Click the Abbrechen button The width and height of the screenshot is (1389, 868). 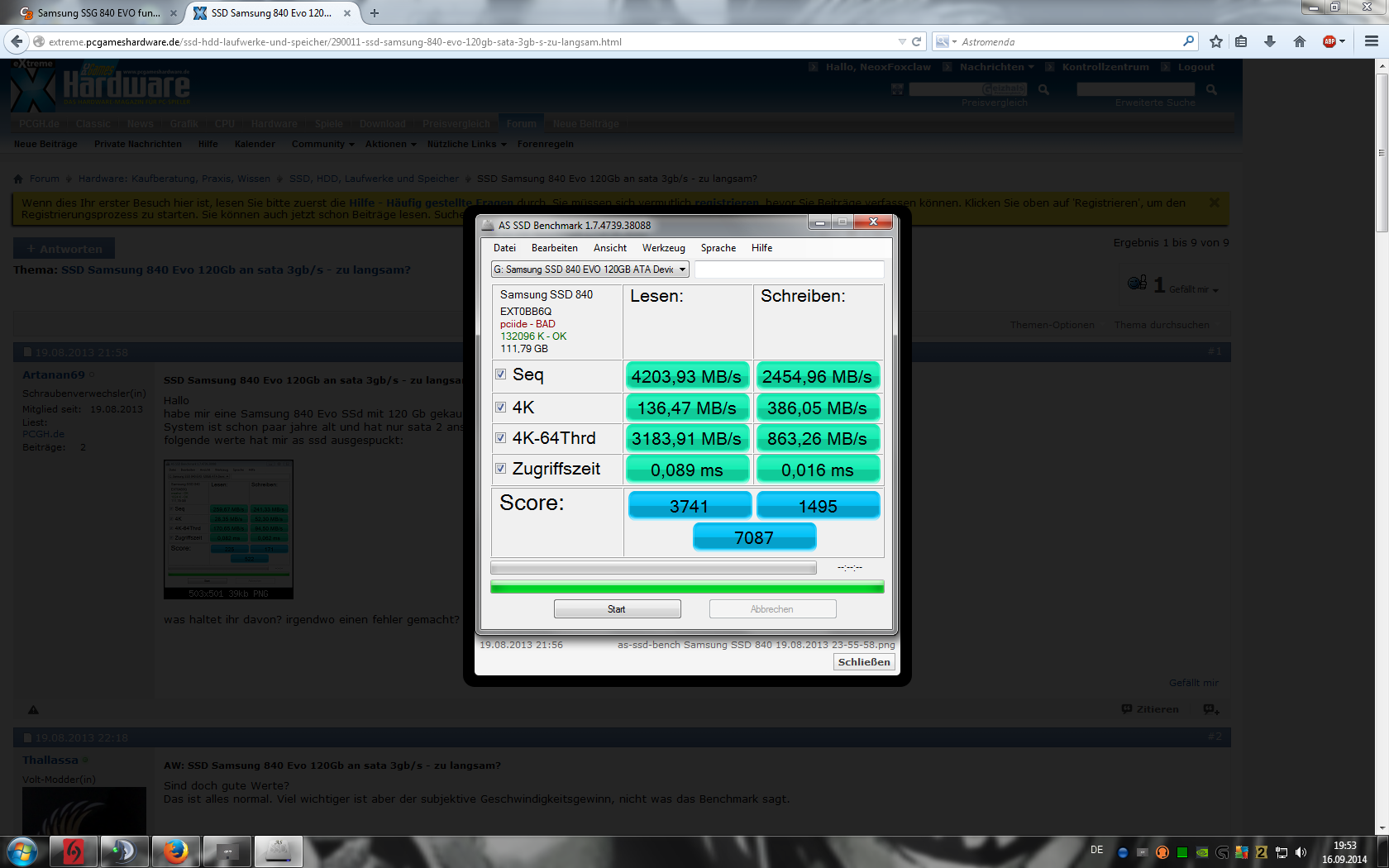coord(772,609)
